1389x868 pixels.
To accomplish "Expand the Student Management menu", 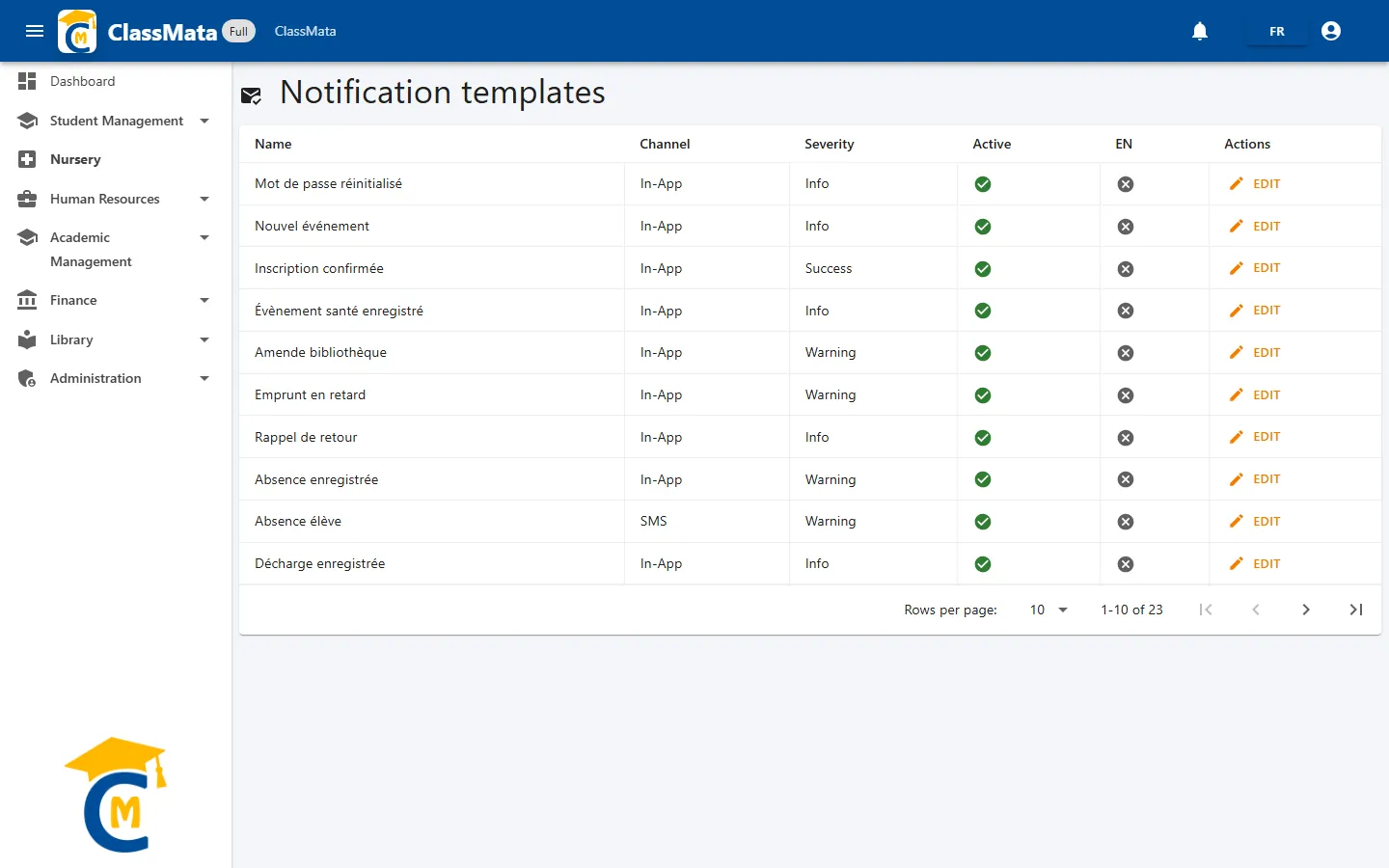I will (x=116, y=121).
